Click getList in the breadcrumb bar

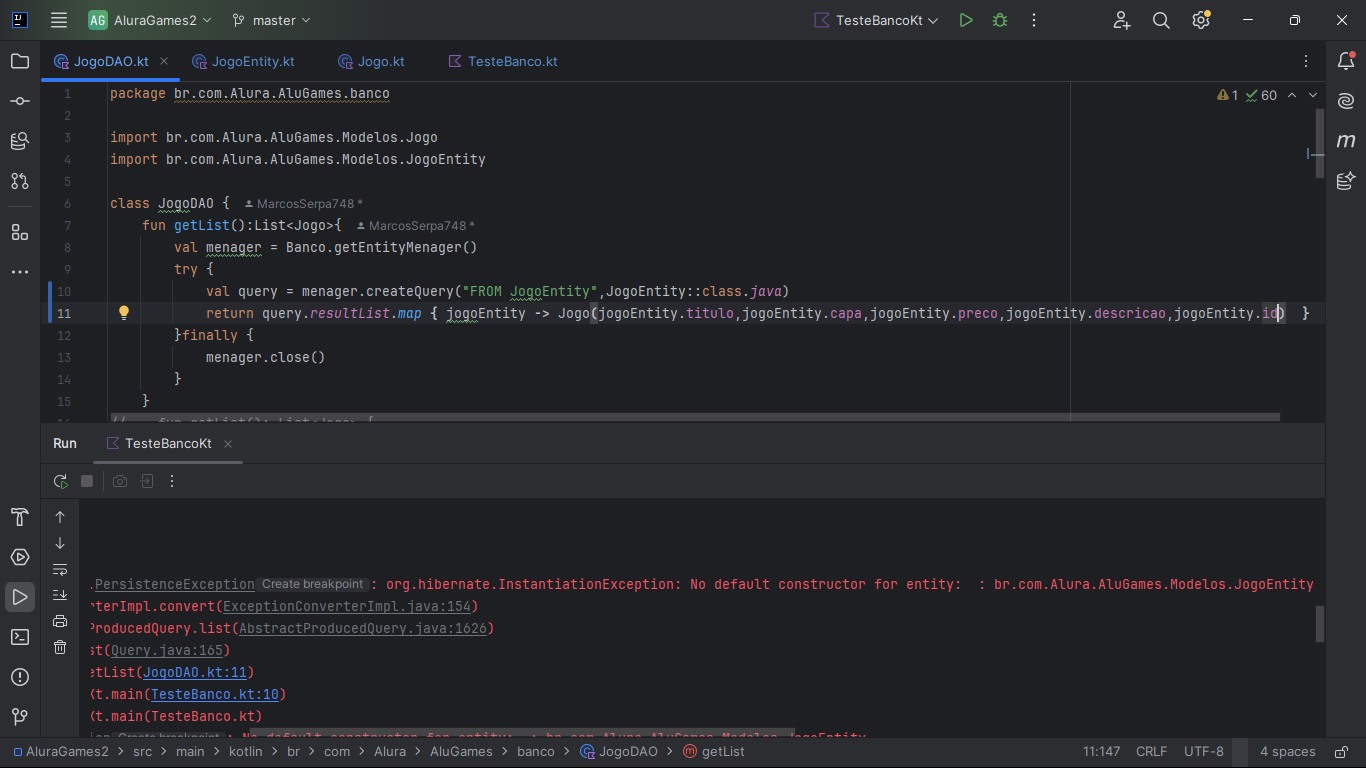pyautogui.click(x=714, y=752)
